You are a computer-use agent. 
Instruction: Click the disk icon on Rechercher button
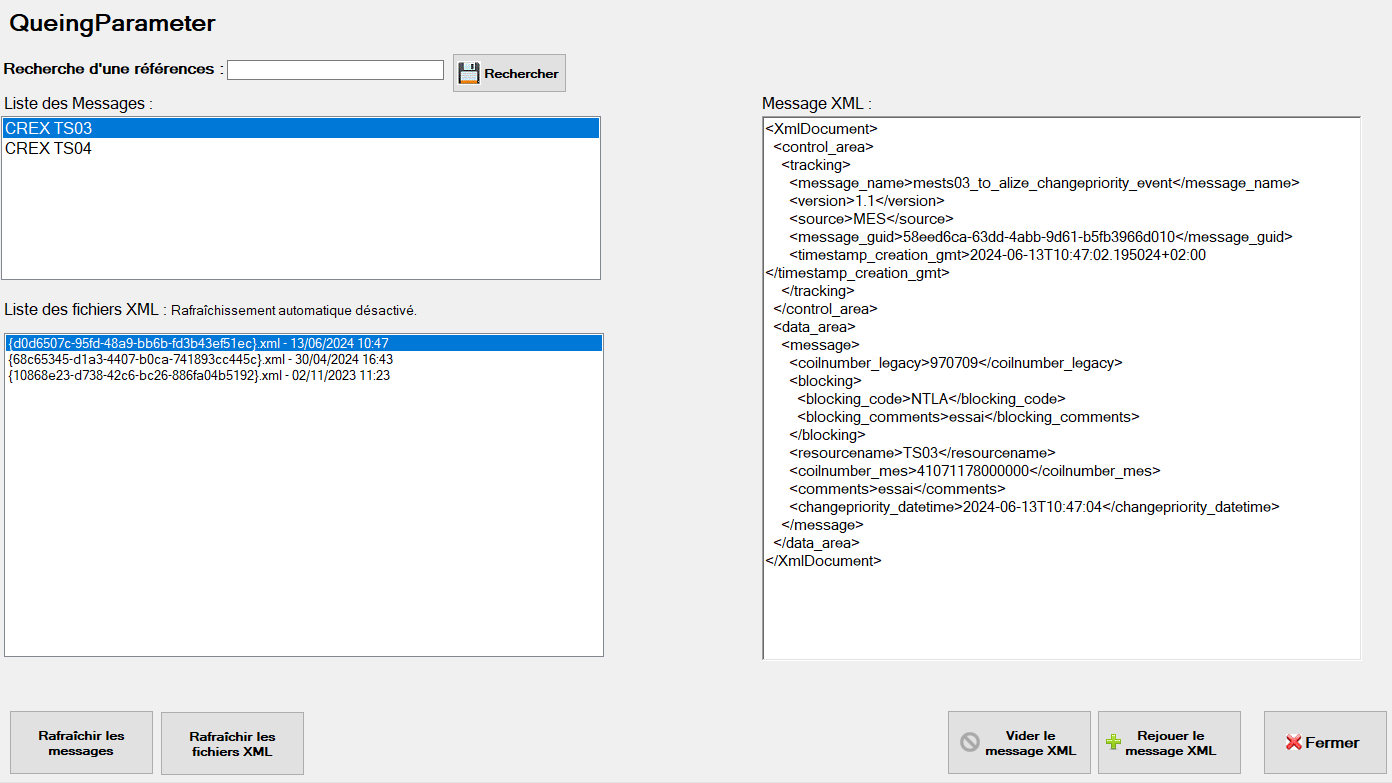(468, 72)
